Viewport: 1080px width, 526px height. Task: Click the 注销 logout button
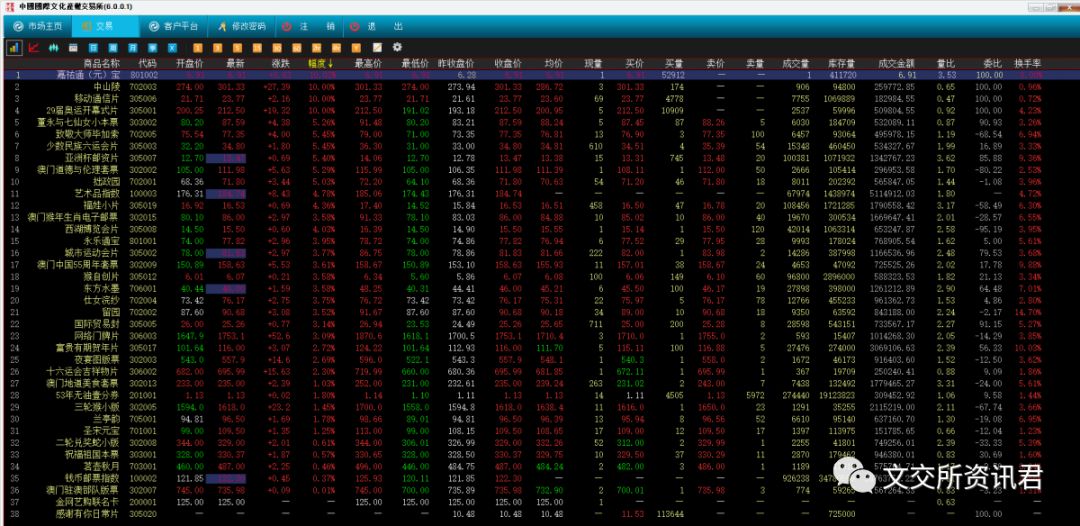[309, 26]
